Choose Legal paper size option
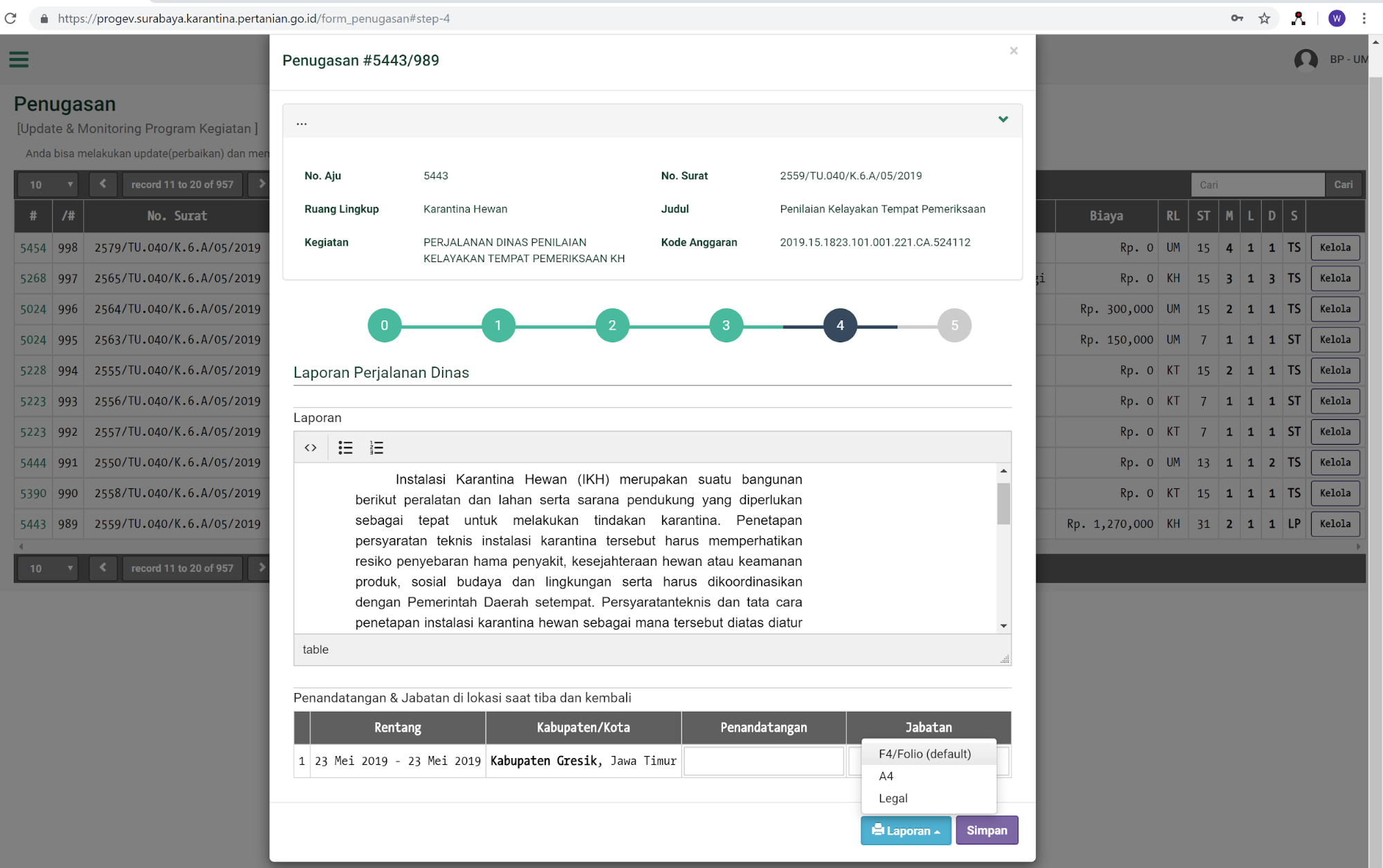The height and width of the screenshot is (868, 1383). click(x=892, y=798)
